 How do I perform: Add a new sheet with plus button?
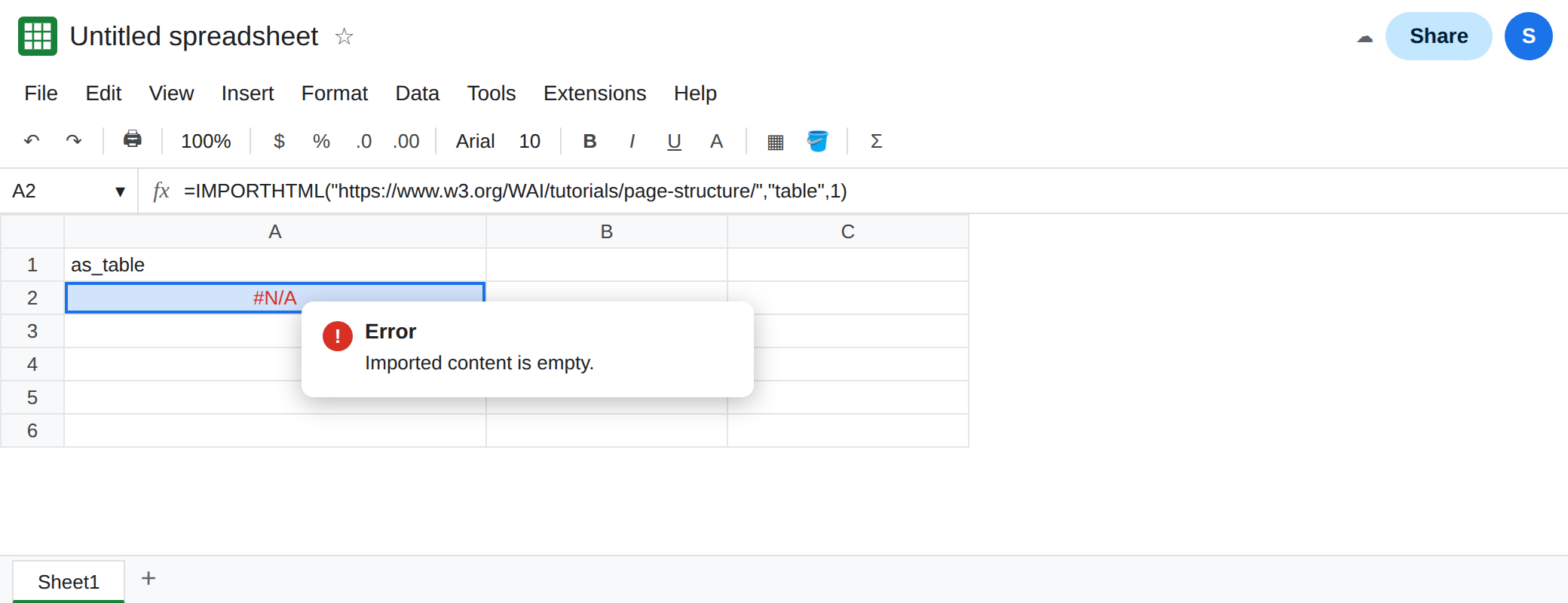click(x=149, y=578)
